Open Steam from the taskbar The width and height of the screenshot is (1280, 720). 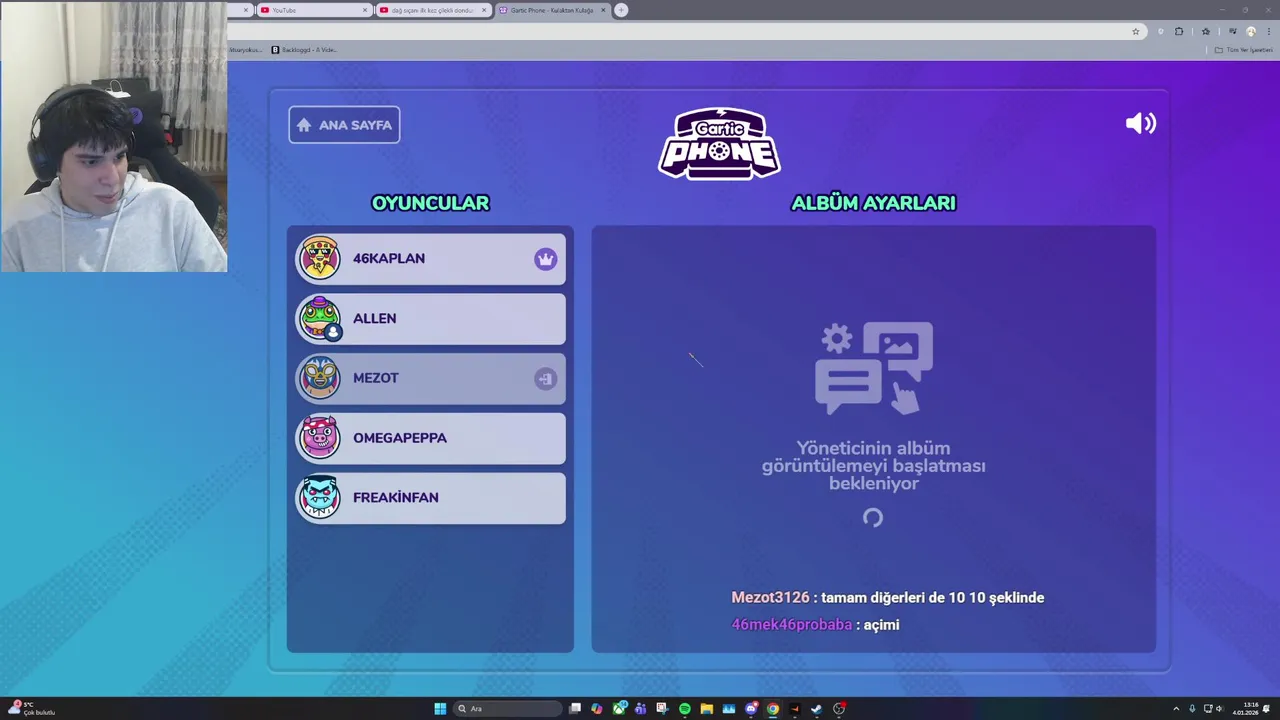click(x=816, y=709)
